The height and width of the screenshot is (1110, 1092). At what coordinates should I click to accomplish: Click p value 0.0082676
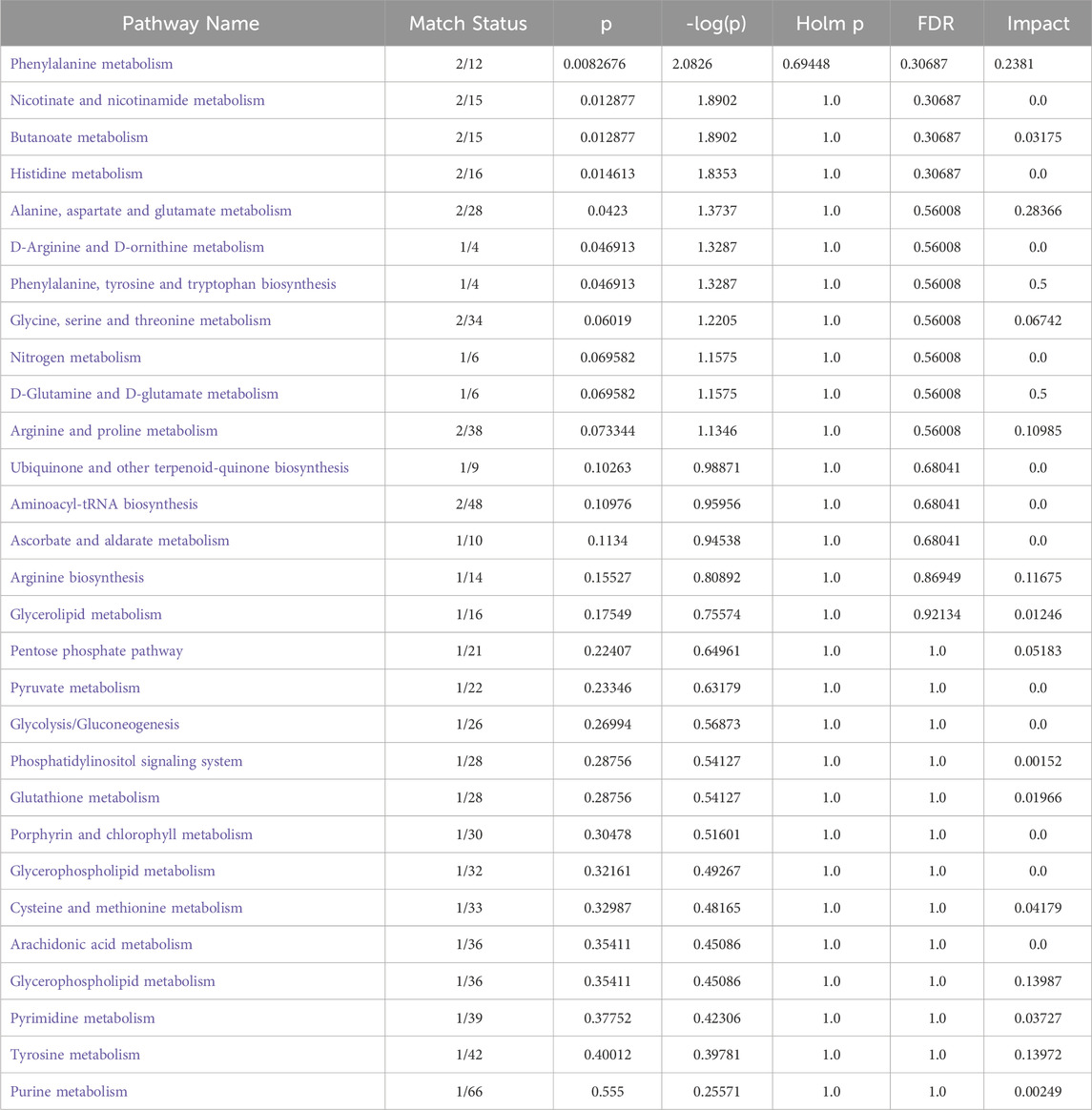pyautogui.click(x=595, y=64)
